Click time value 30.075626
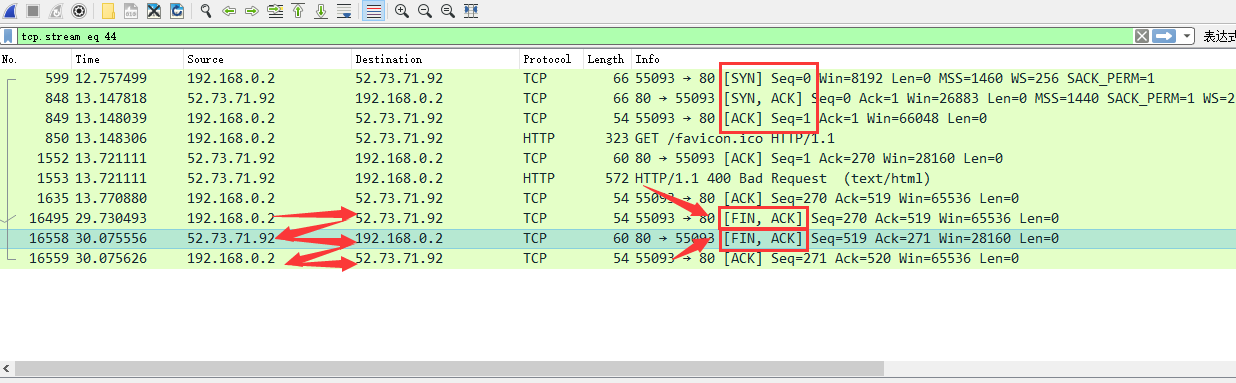Image resolution: width=1236 pixels, height=383 pixels. (x=111, y=258)
